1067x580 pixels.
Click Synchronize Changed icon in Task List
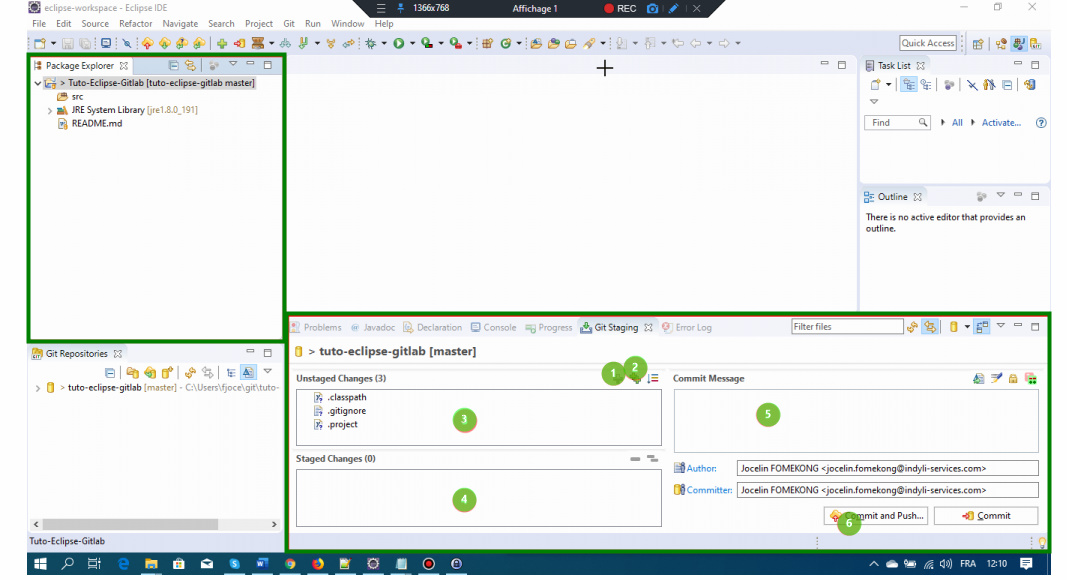tap(1030, 85)
